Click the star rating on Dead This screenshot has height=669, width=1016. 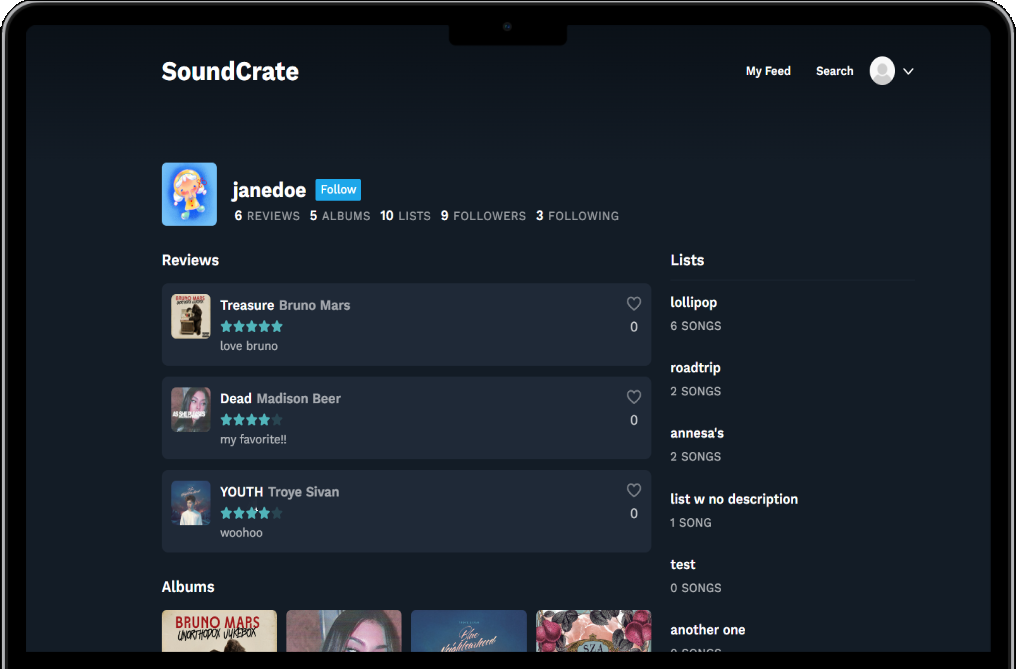pyautogui.click(x=251, y=420)
